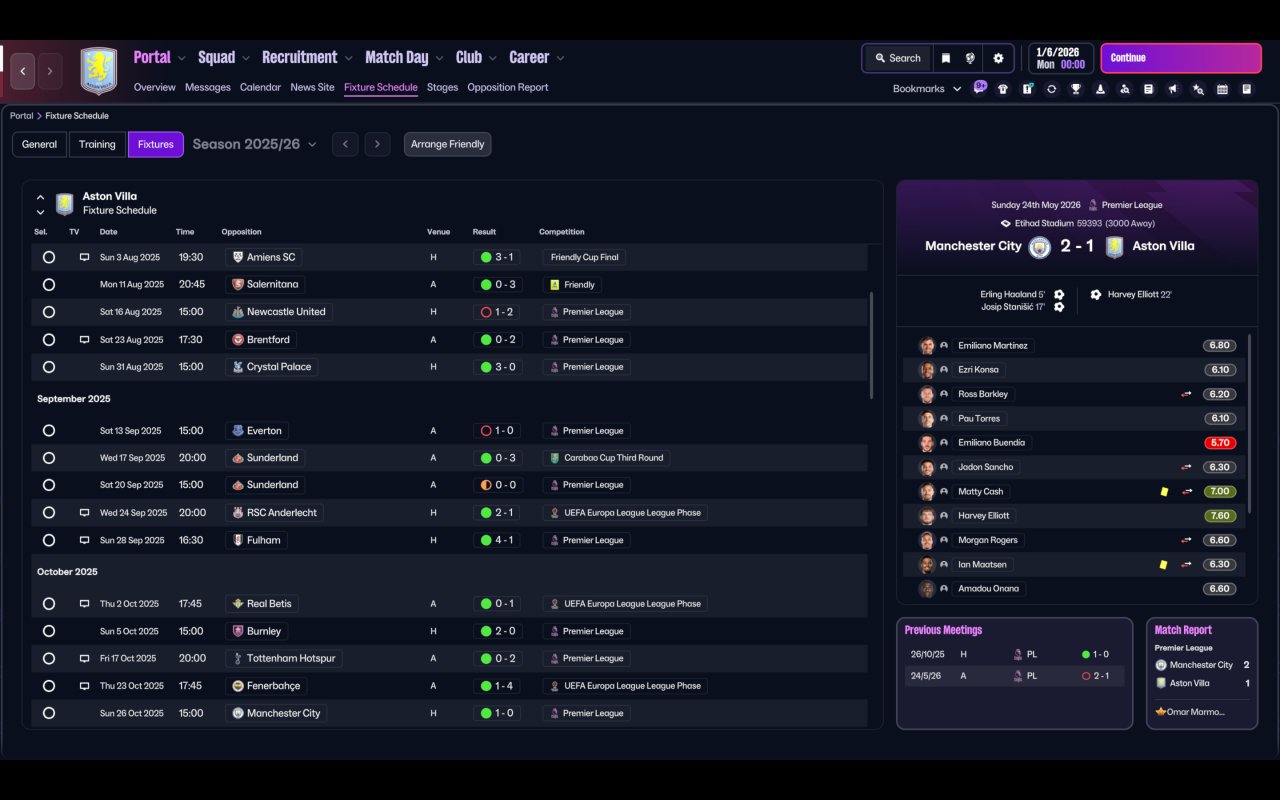Toggle the Aston Villa Fixture Schedule expander arrows
1280x800 pixels.
tap(40, 204)
